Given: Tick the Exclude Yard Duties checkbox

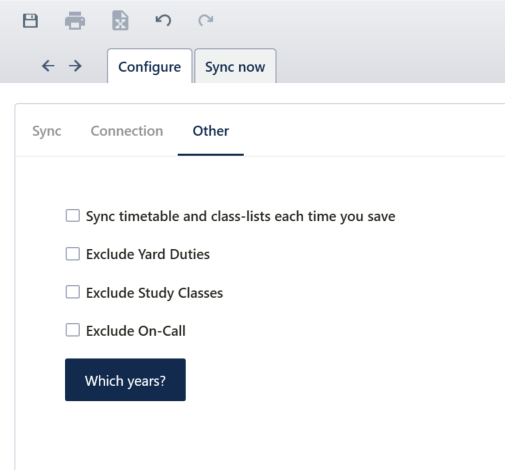Looking at the screenshot, I should 73,254.
